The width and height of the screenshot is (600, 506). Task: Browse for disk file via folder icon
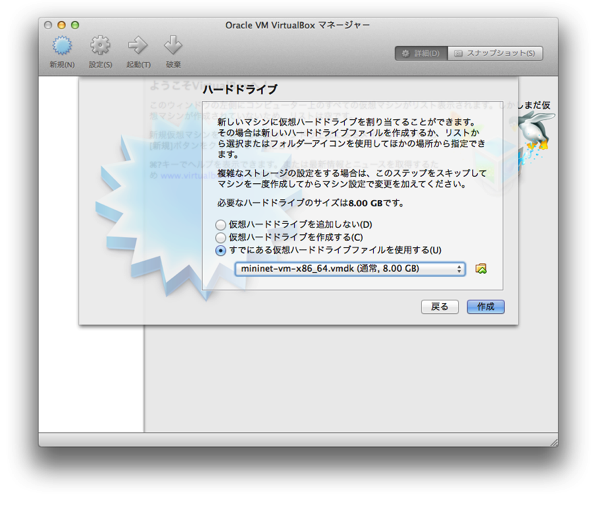tap(481, 269)
